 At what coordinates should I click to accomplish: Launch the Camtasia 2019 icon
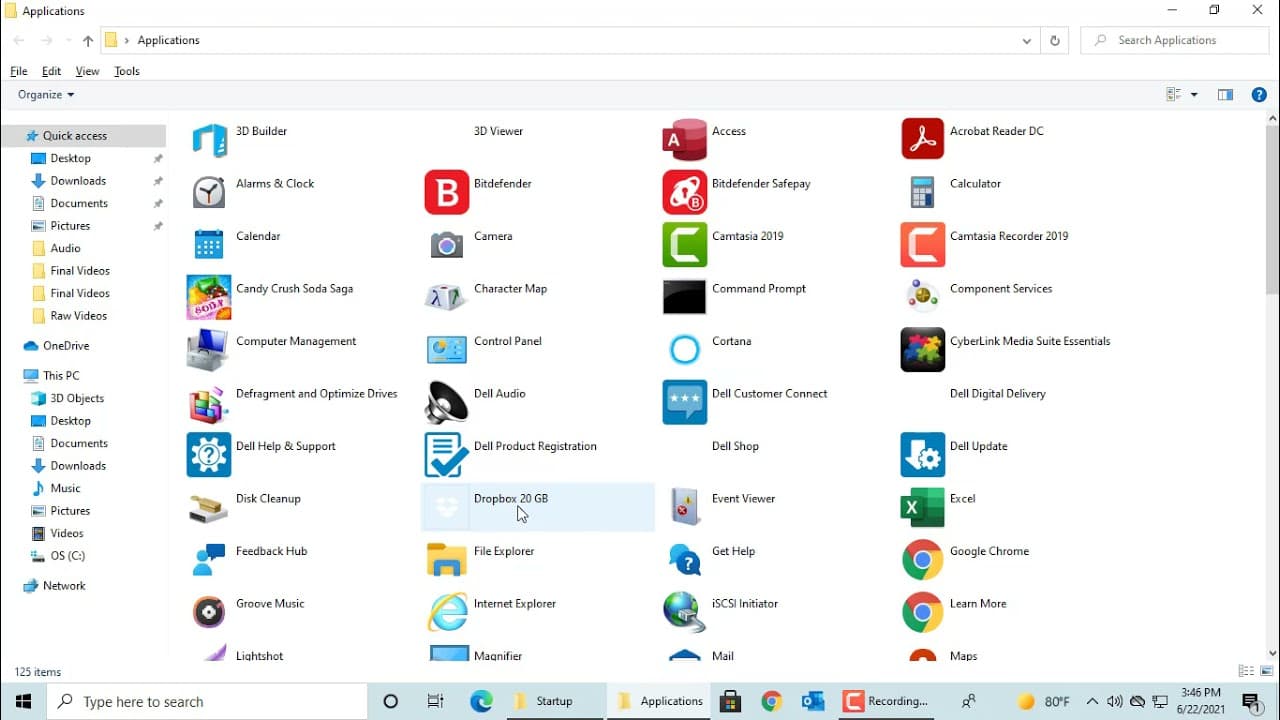click(x=685, y=244)
